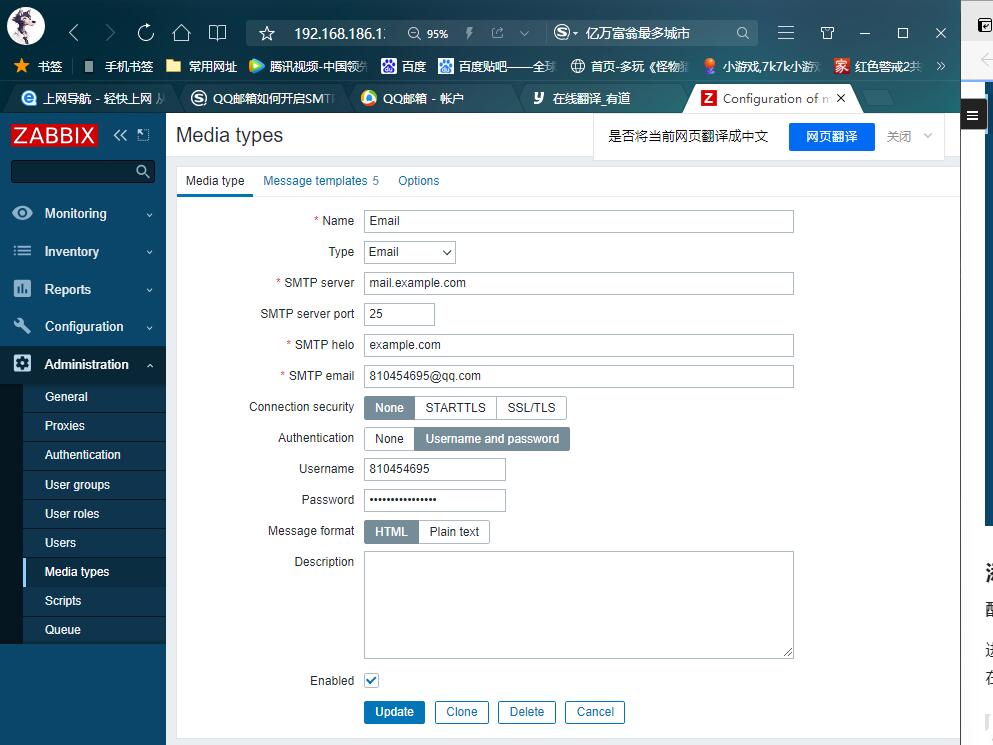Click the 95% zoom magnifier icon
The width and height of the screenshot is (993, 745).
pyautogui.click(x=414, y=34)
